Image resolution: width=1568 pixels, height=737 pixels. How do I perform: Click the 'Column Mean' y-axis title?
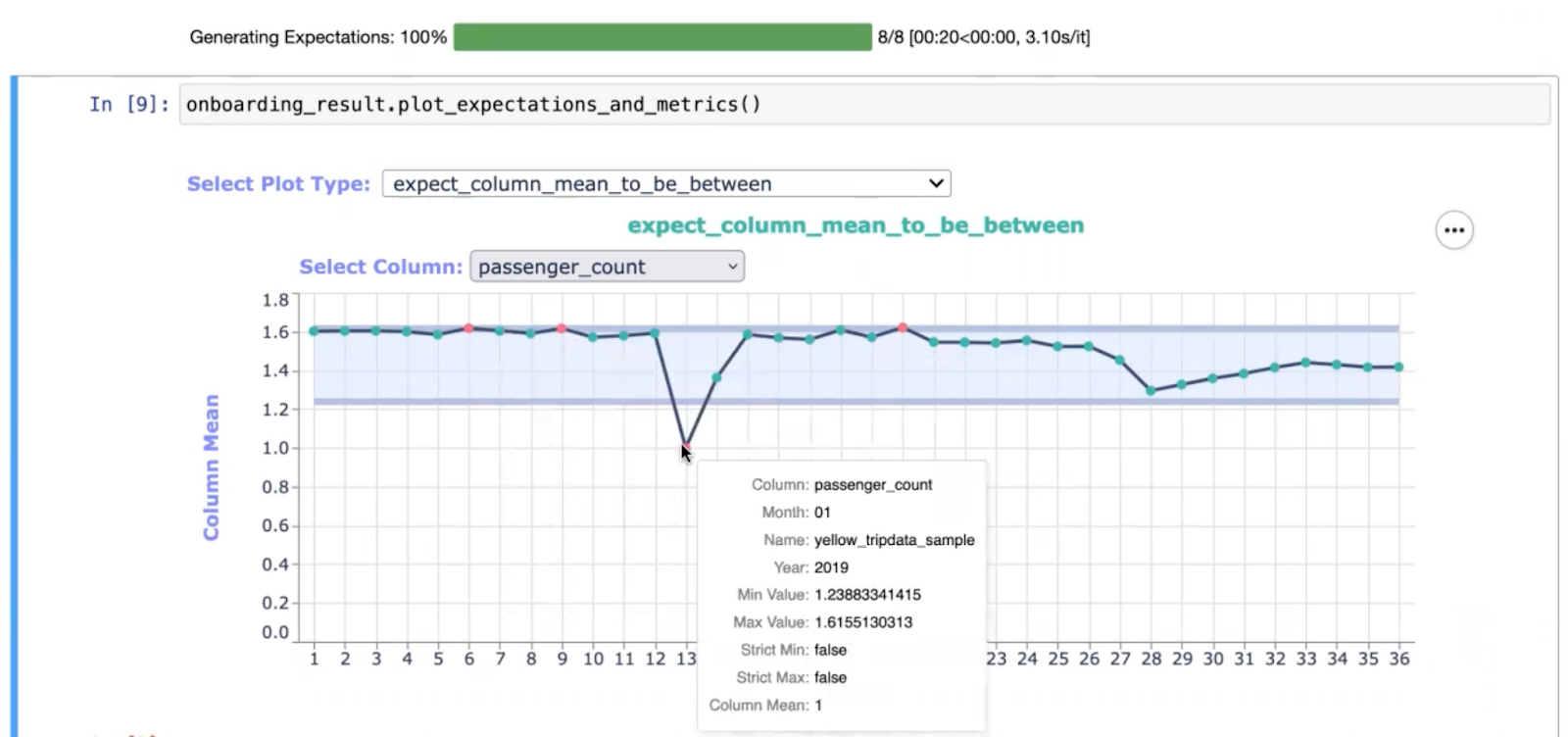click(x=211, y=467)
